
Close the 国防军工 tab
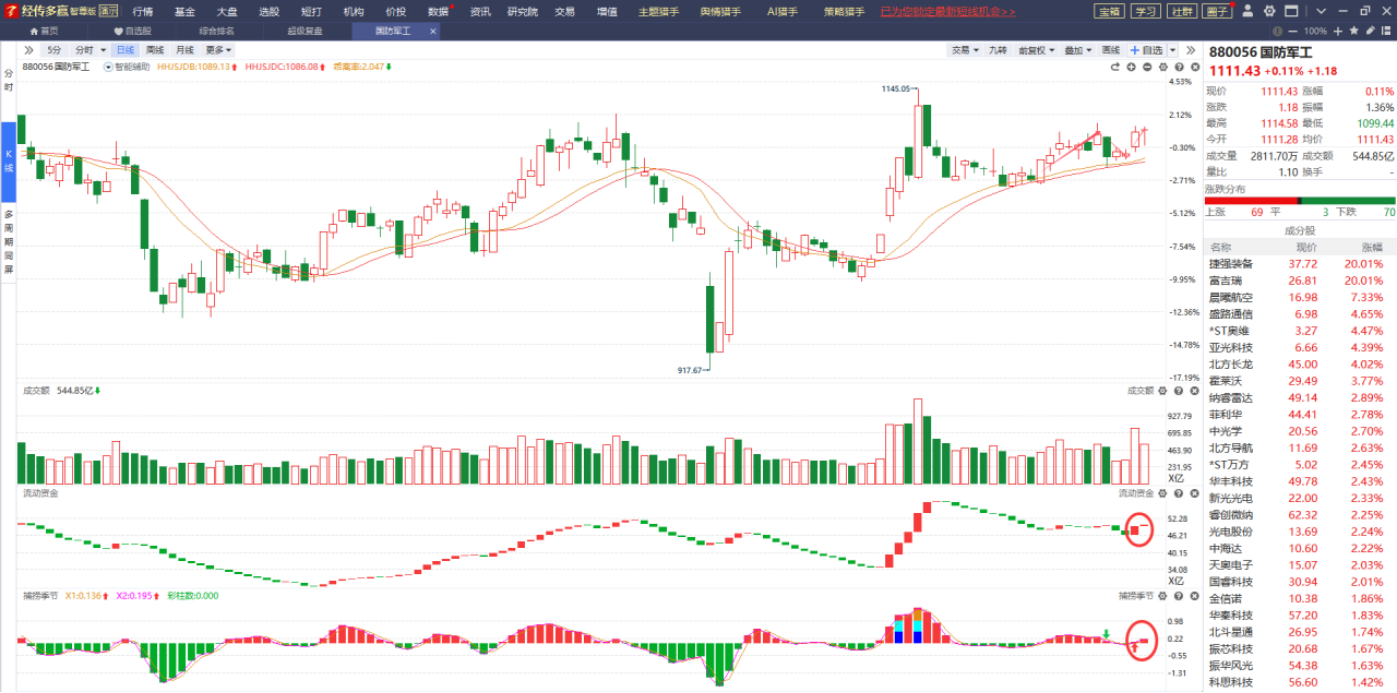[x=433, y=31]
